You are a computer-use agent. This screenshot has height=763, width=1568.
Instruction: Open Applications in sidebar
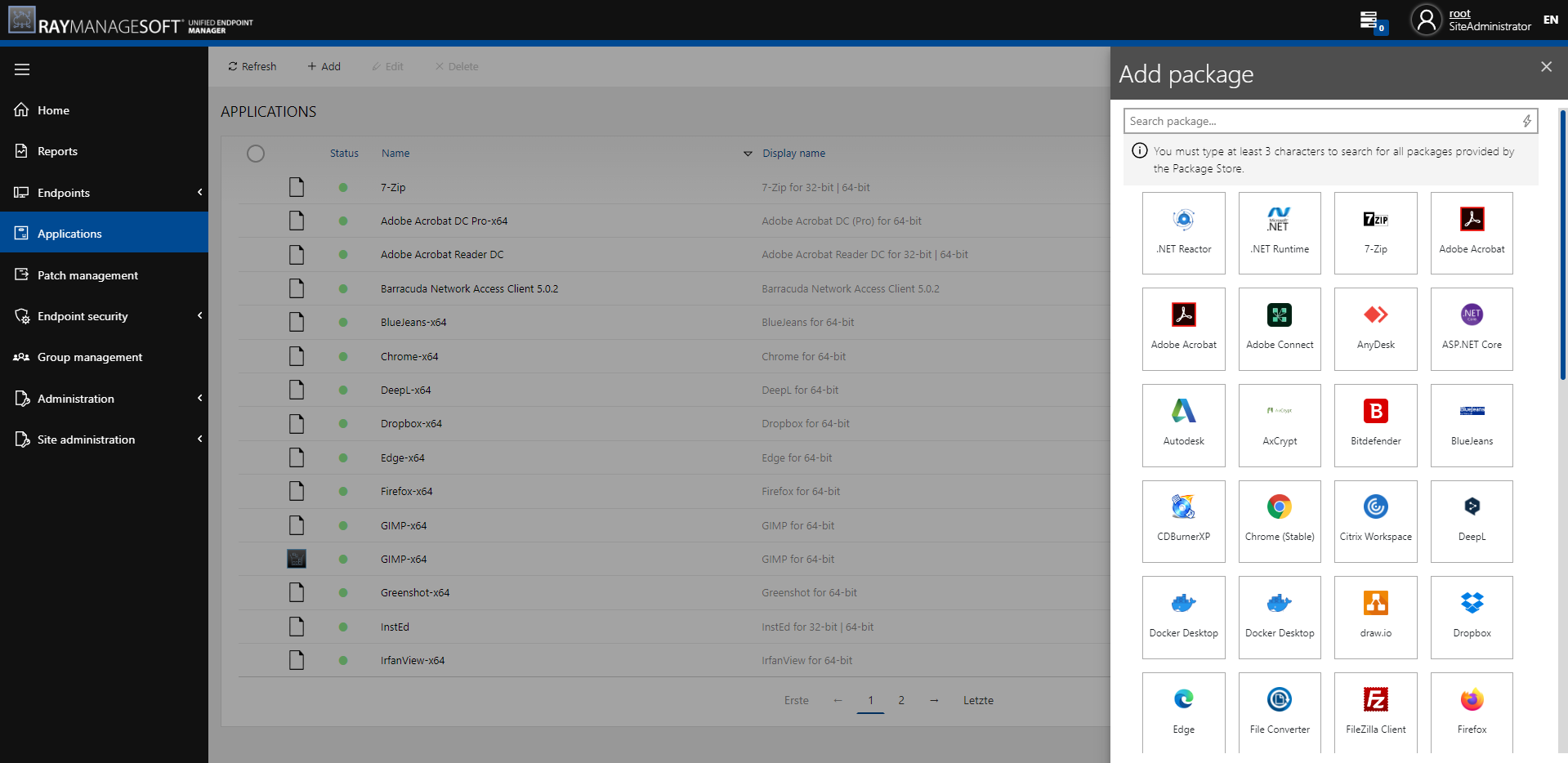(104, 233)
